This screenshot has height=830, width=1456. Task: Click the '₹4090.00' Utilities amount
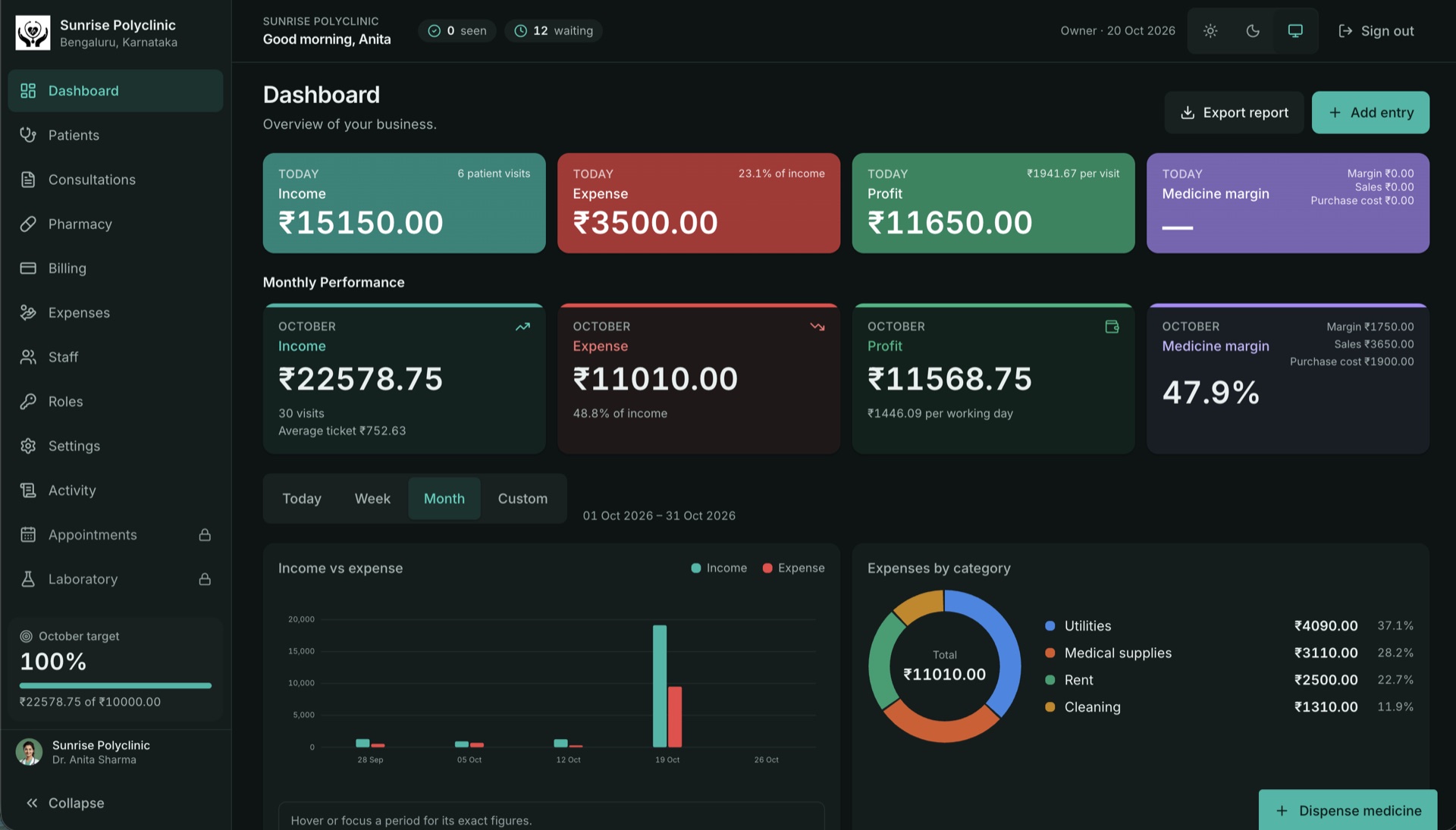coord(1326,626)
